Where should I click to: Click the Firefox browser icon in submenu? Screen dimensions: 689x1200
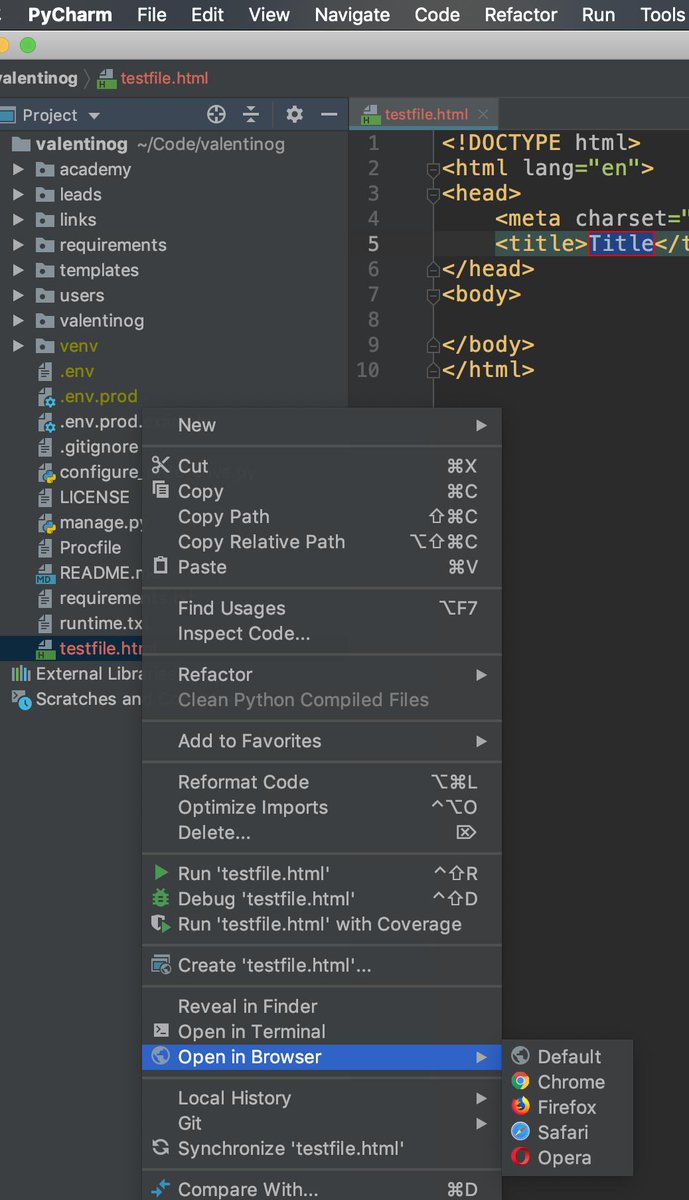[x=520, y=1107]
